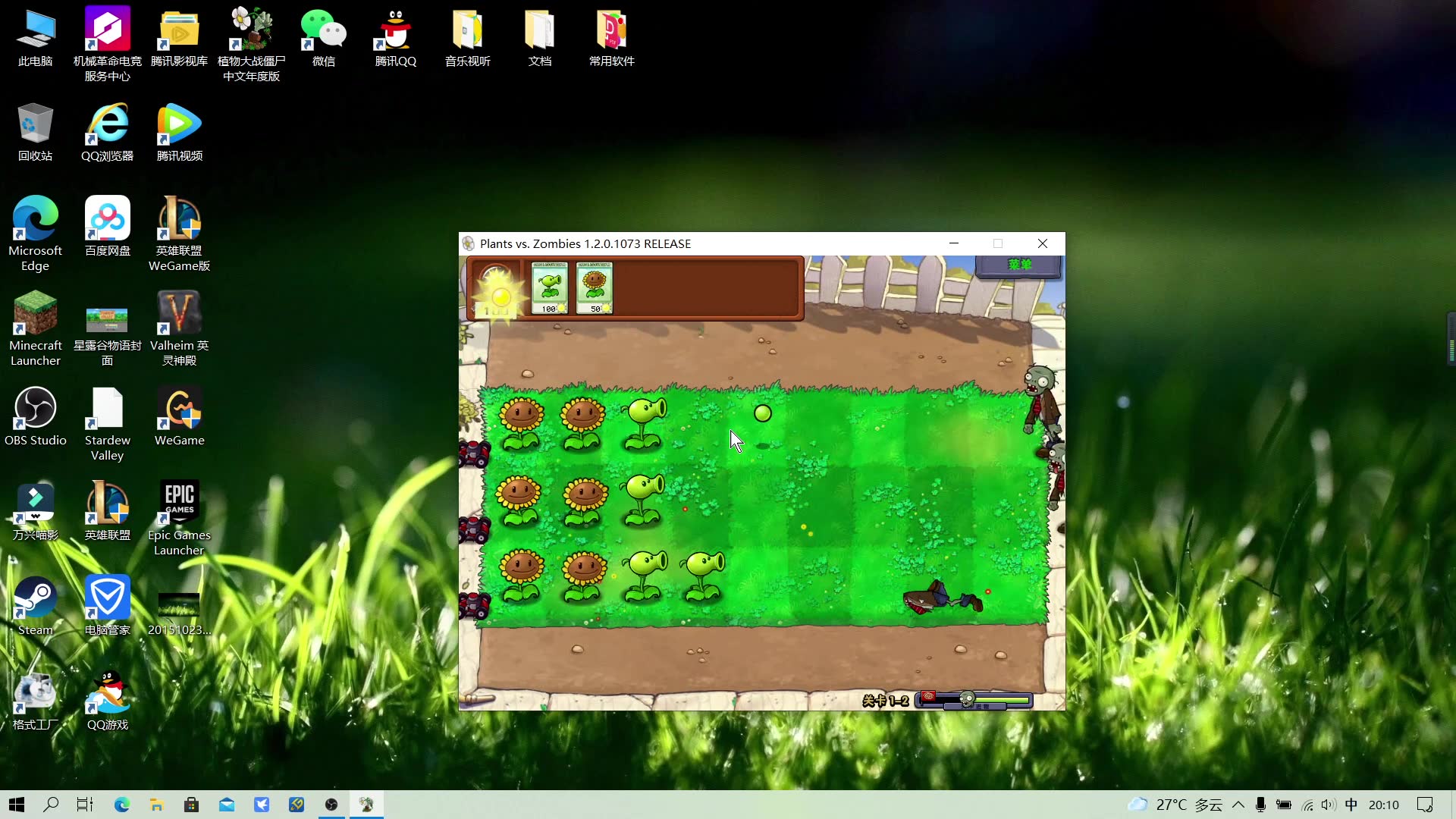
Task: Select the QQ游戏 desktop icon
Action: (x=108, y=701)
